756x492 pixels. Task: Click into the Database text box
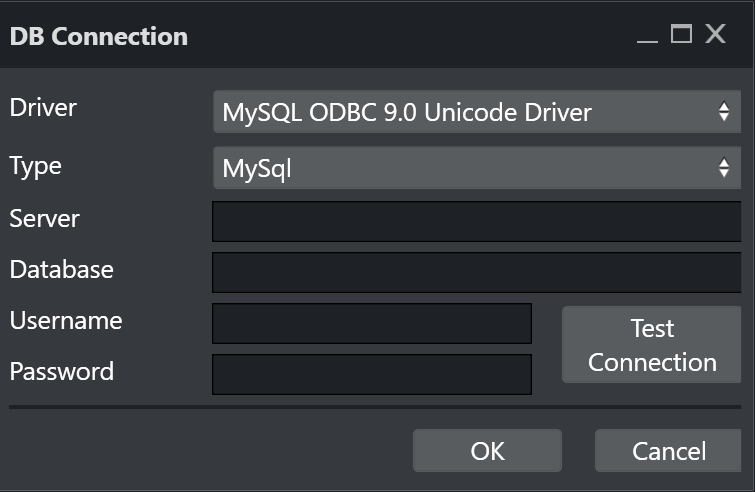[x=476, y=272]
